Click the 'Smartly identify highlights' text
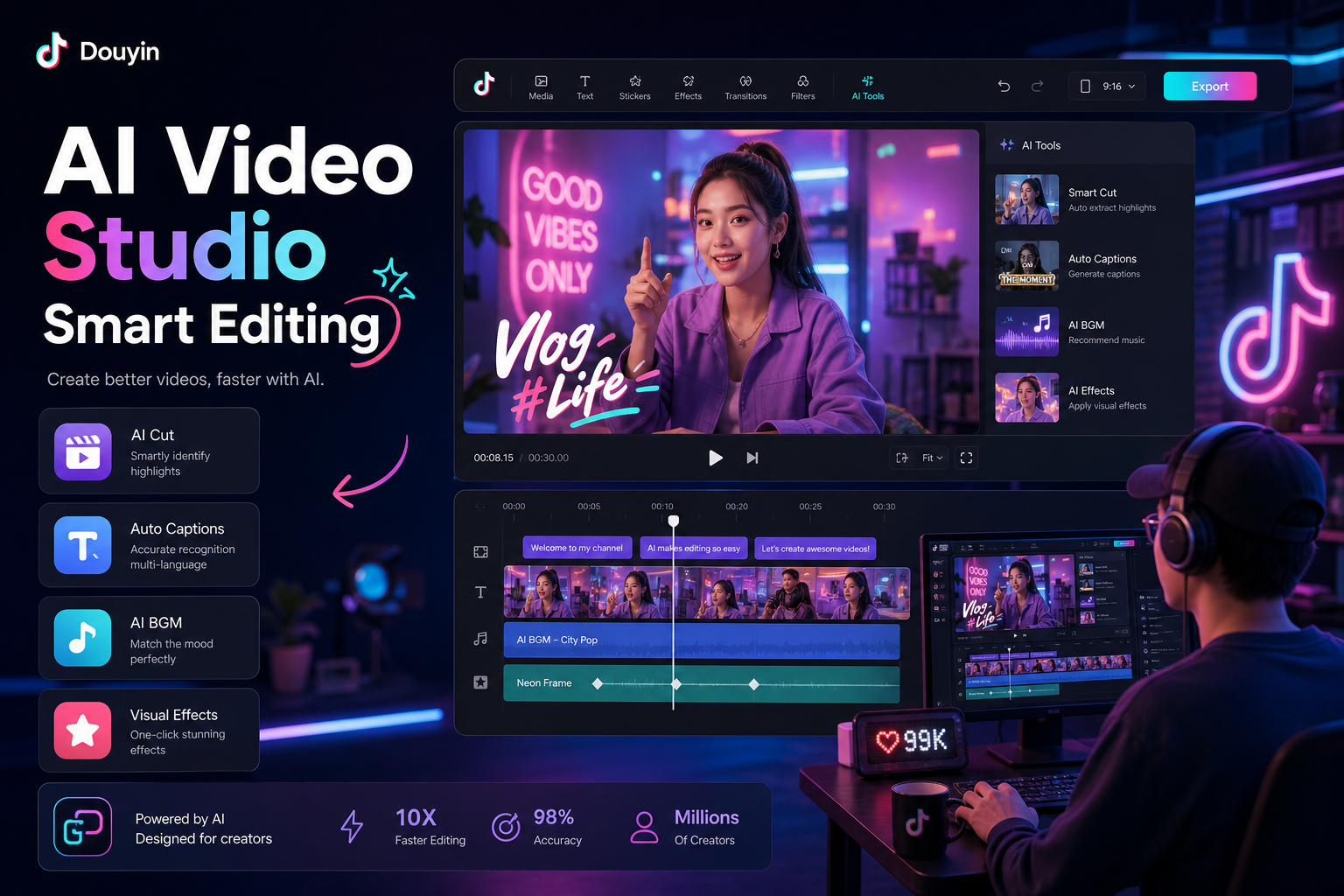This screenshot has width=1344, height=896. point(170,464)
